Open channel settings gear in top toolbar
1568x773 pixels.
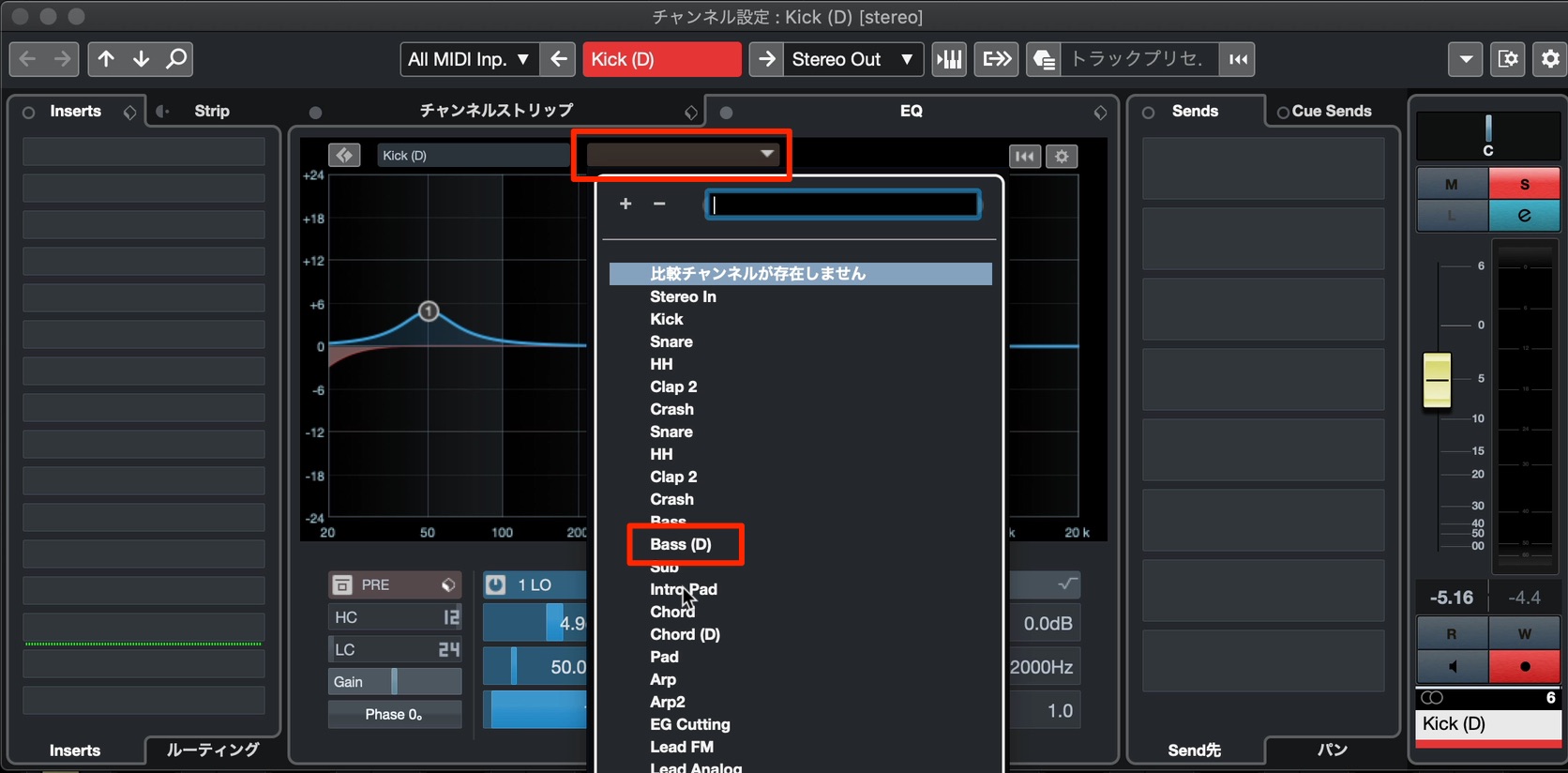[x=1550, y=59]
